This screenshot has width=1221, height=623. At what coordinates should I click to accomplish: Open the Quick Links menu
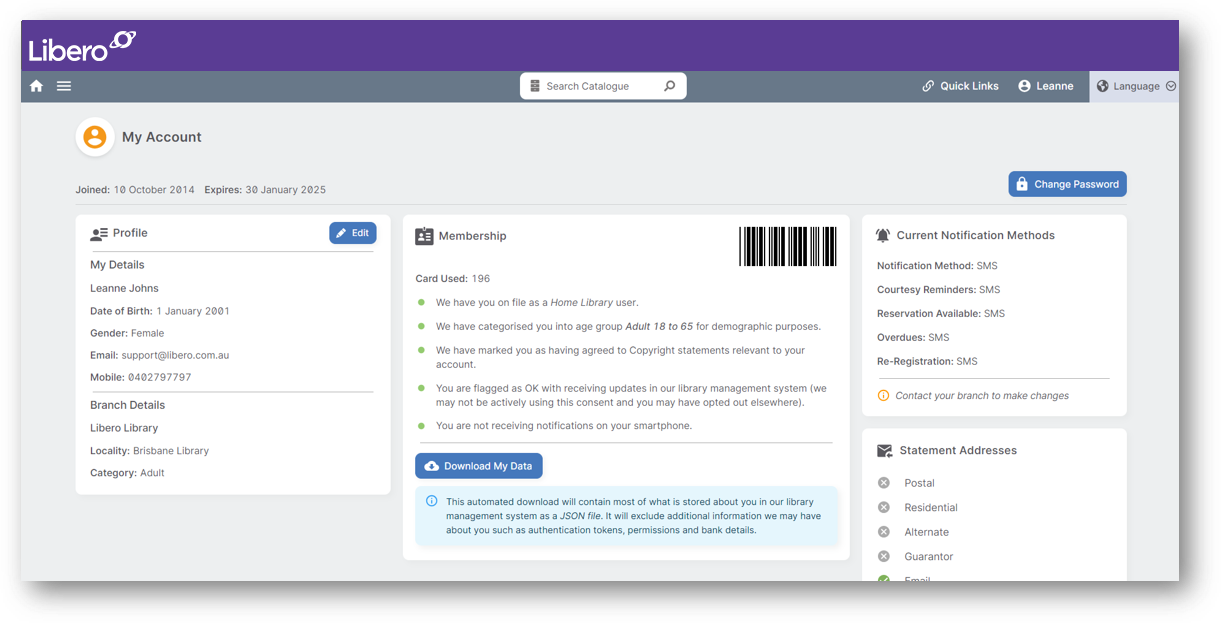click(959, 86)
